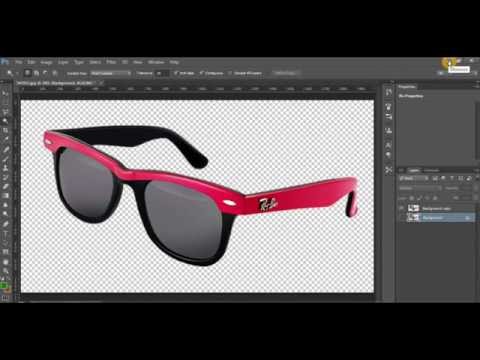This screenshot has width=480, height=360.
Task: Select the Rectangular Marquee tool
Action: [6, 103]
